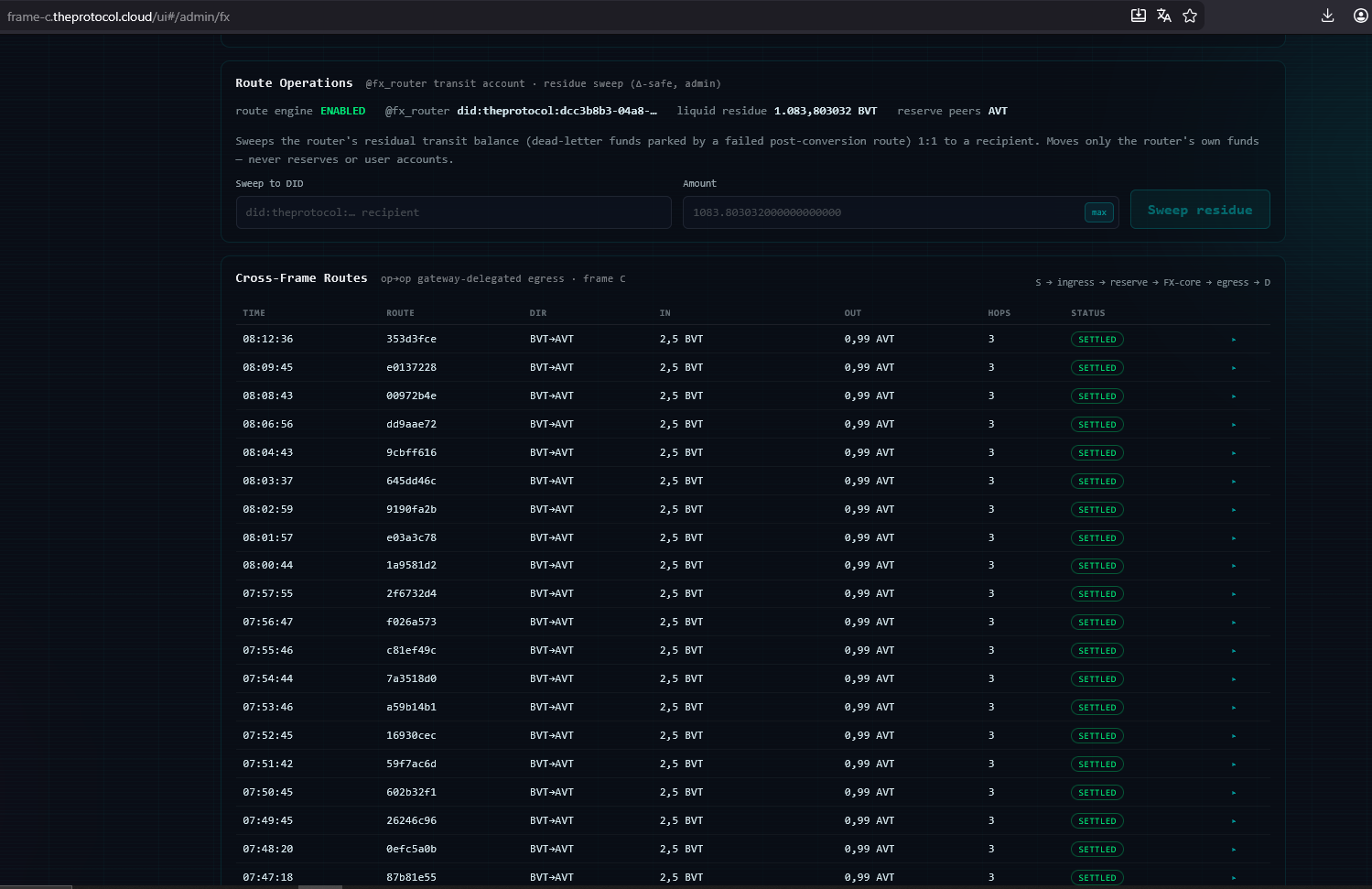Expand route 2f6732d4 row arrow
This screenshot has height=889, width=1372.
coord(1234,594)
